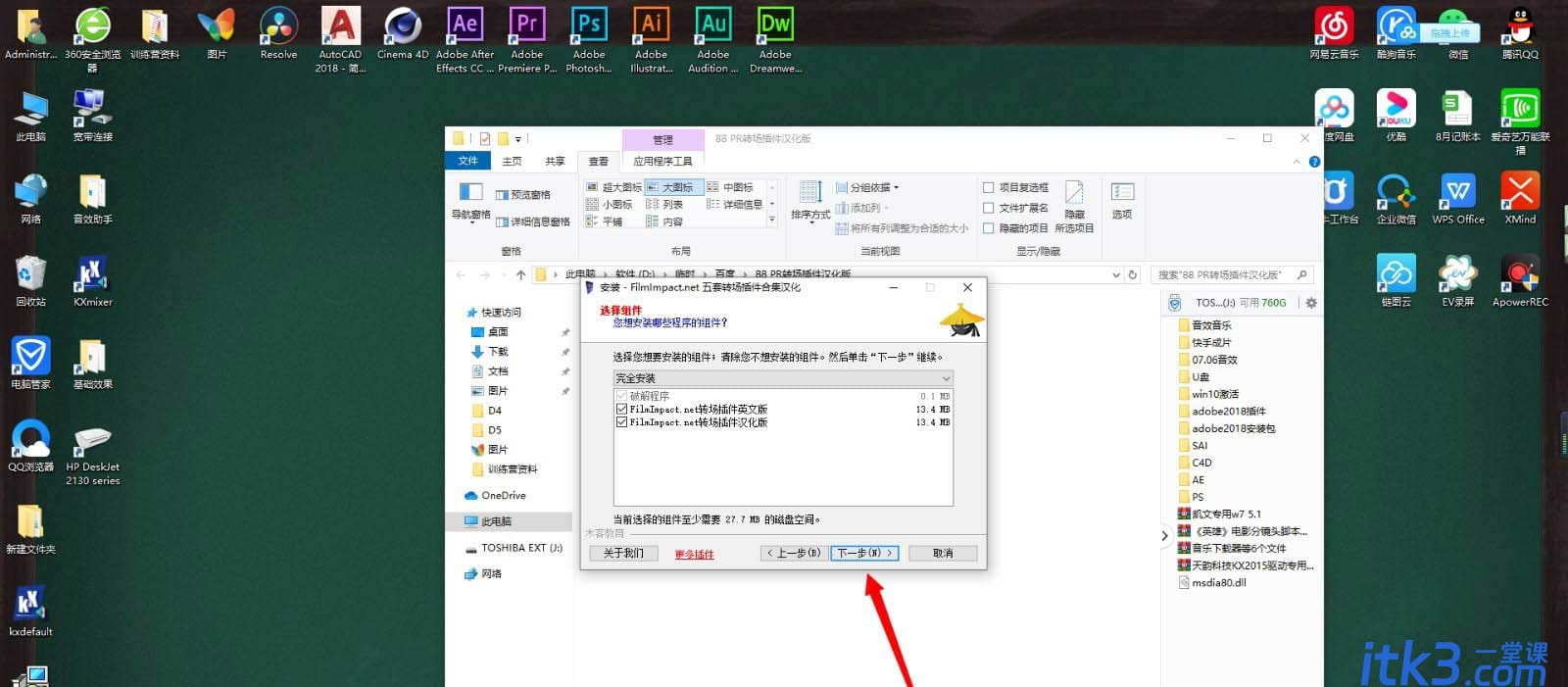Open settings gear in TOS drive panel
1568x687 pixels.
pyautogui.click(x=1311, y=303)
